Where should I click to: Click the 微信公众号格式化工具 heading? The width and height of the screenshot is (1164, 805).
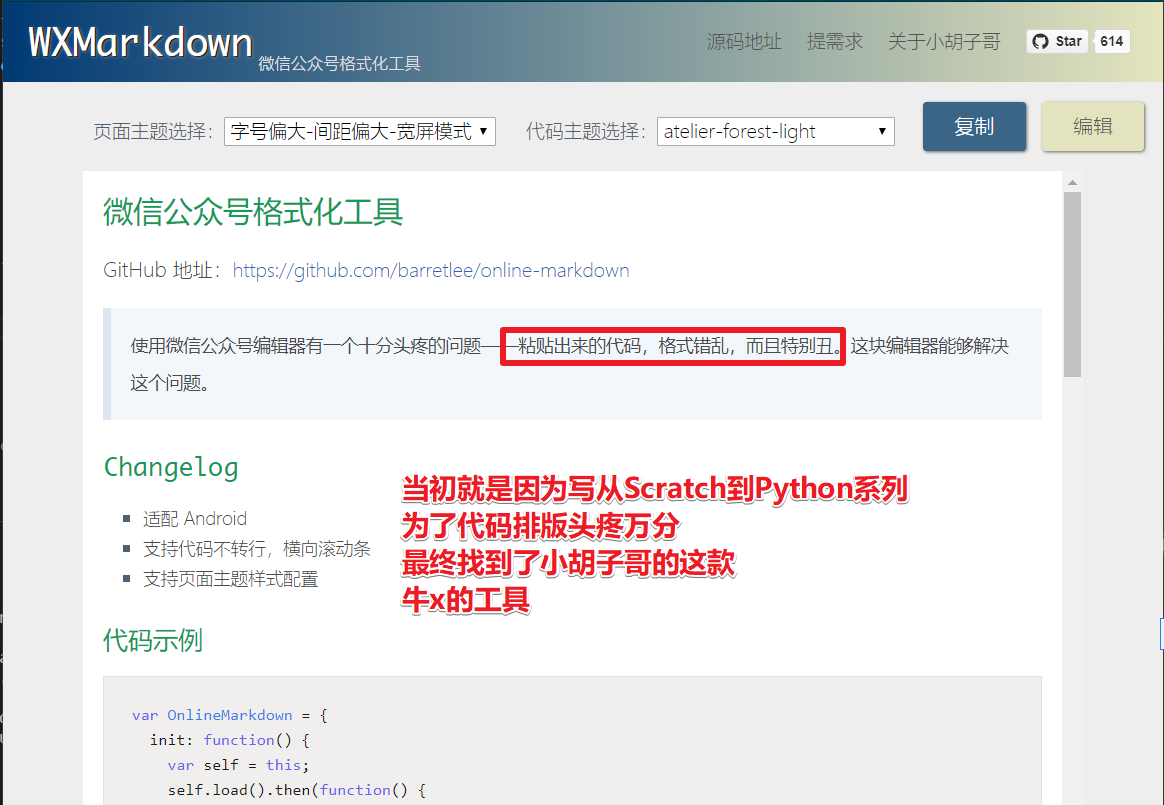[x=253, y=212]
